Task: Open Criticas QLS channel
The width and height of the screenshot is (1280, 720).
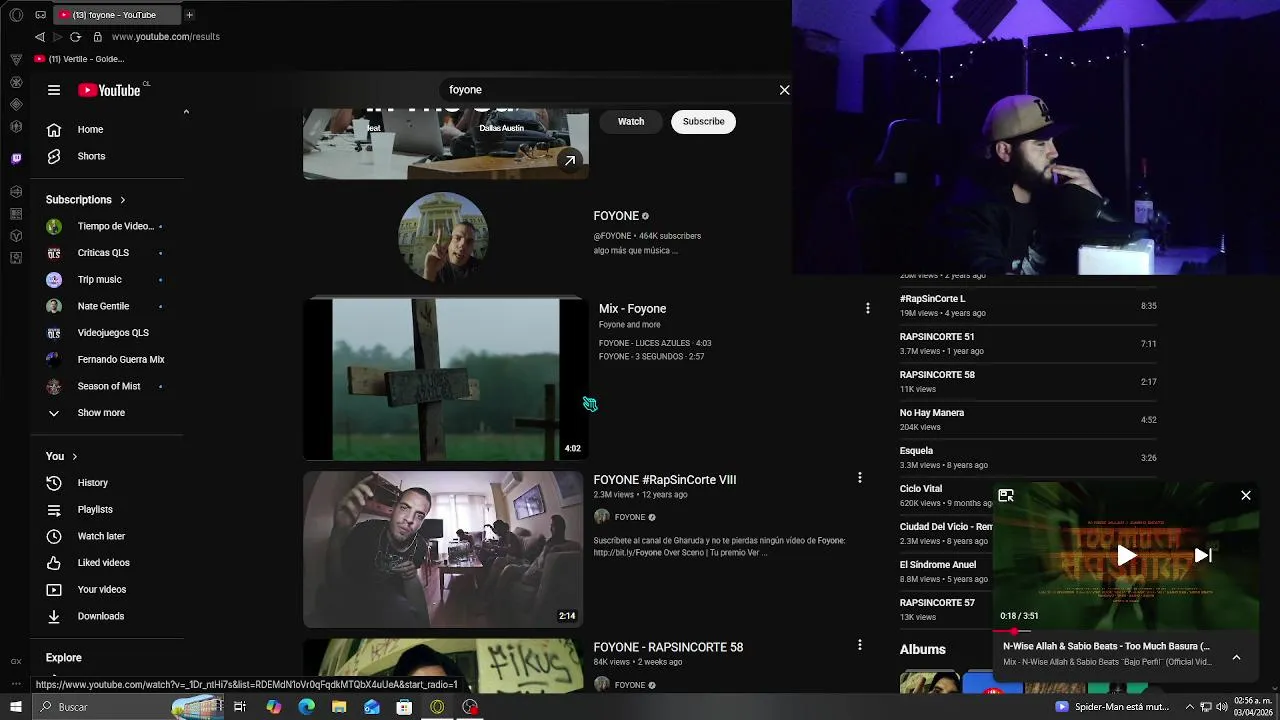Action: point(108,253)
